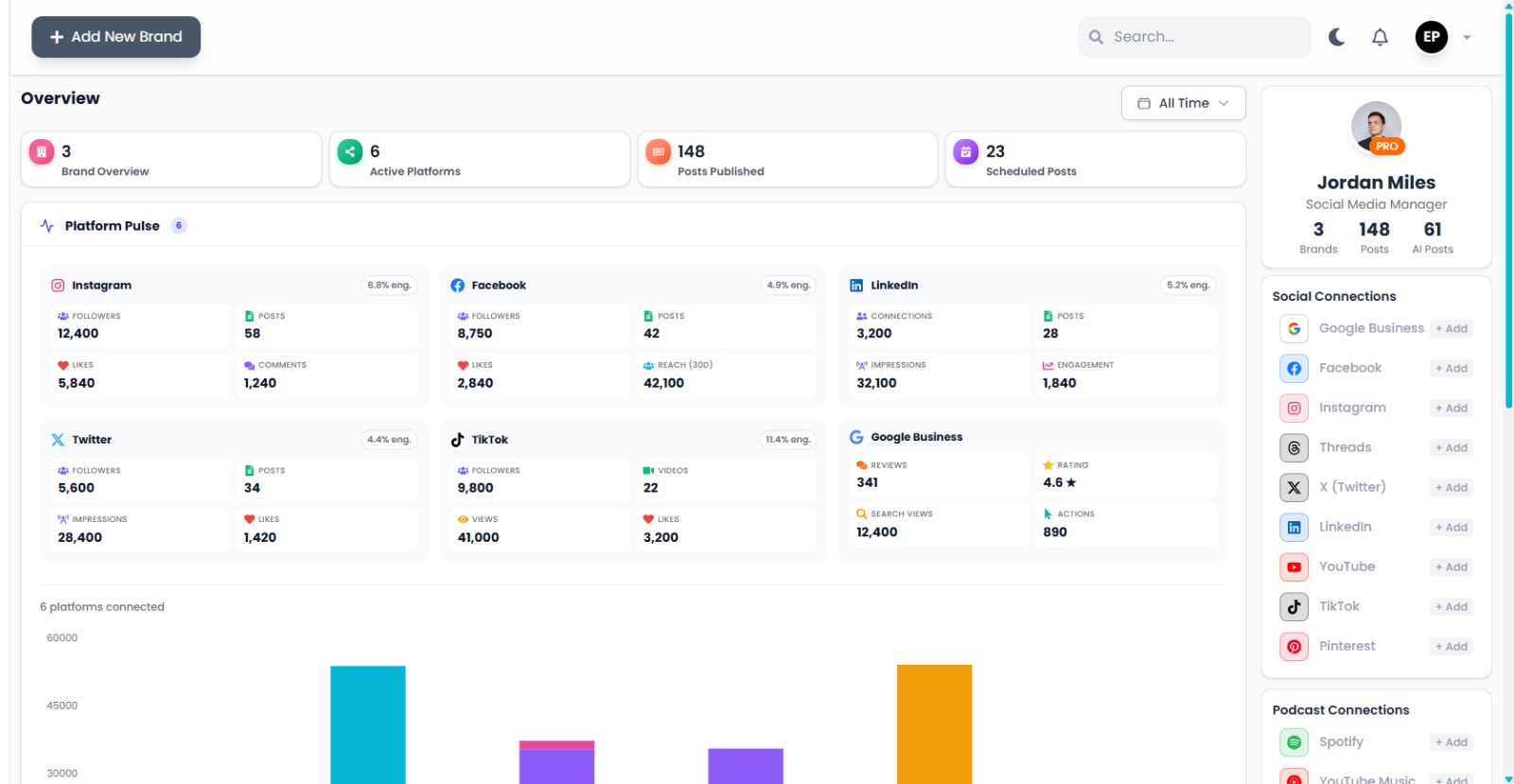
Task: Click Google Business connection icon
Action: coord(1294,329)
